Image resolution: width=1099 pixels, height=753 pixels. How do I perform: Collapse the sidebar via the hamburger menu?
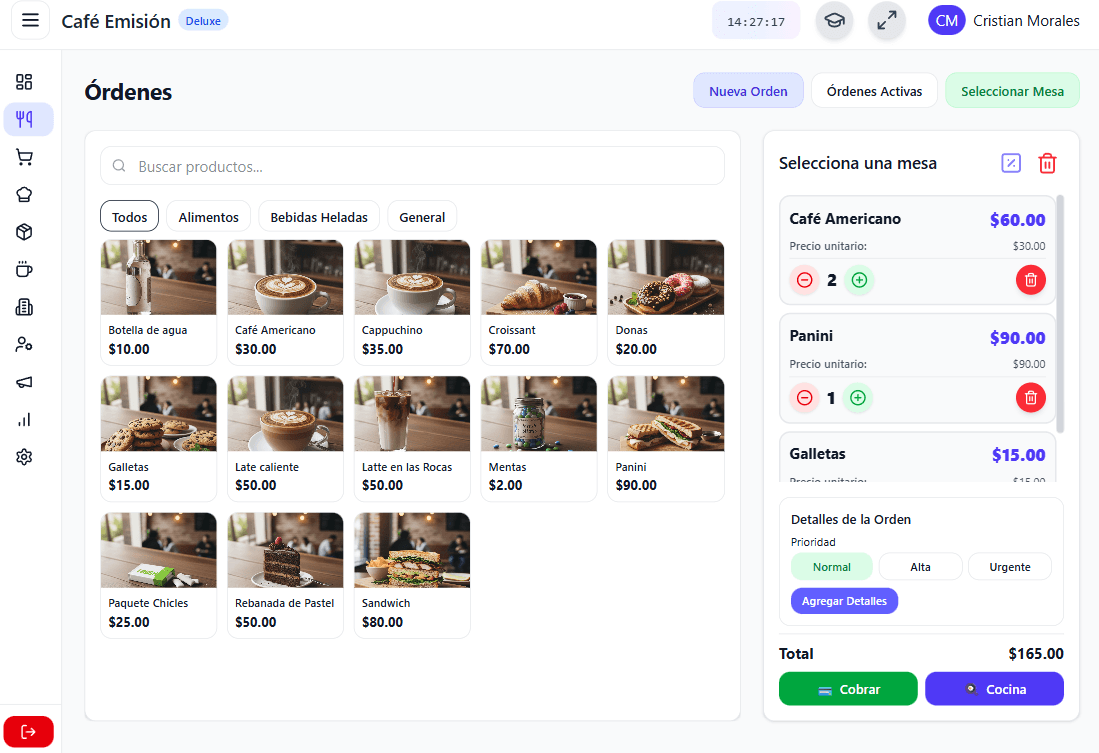pos(30,20)
